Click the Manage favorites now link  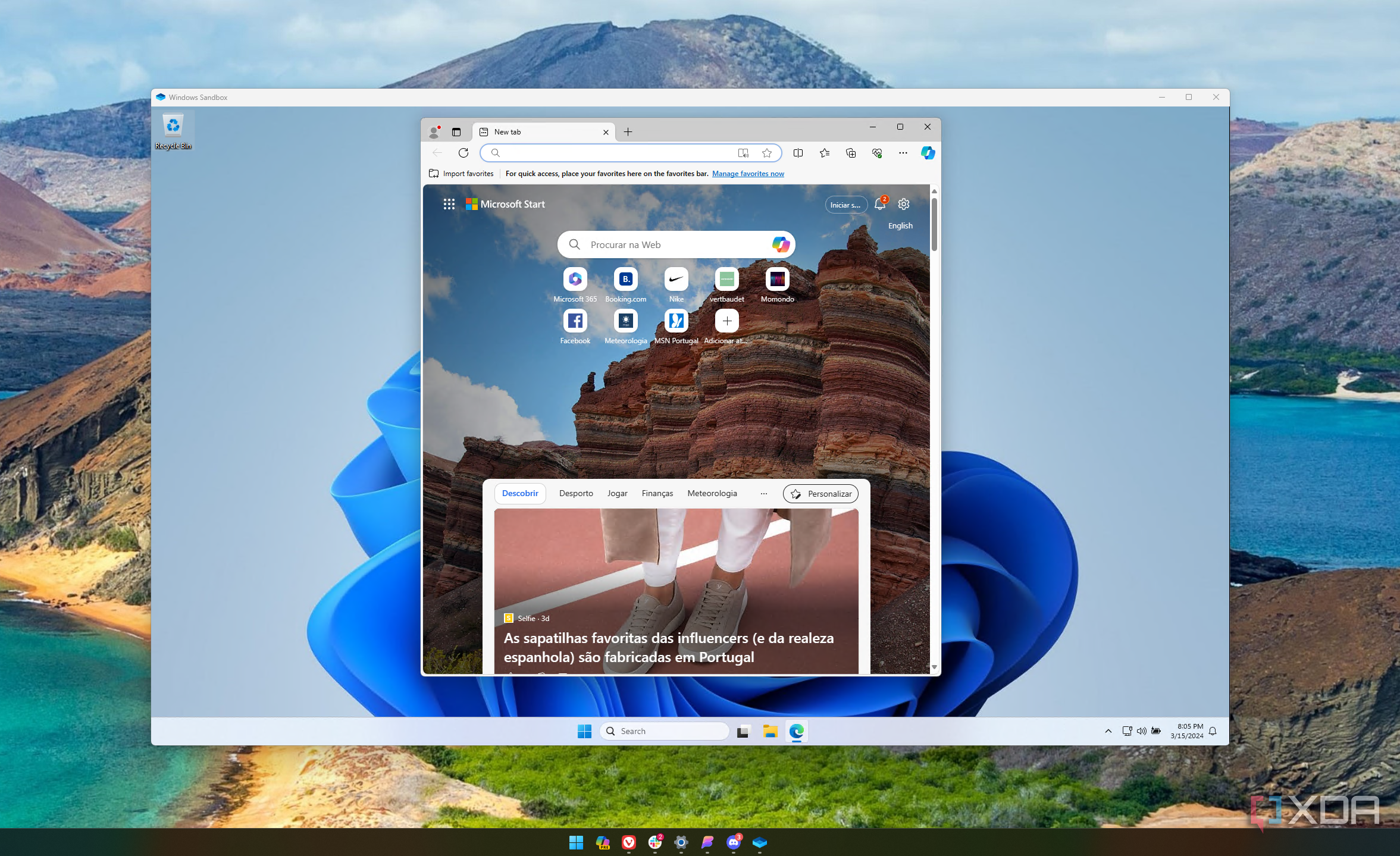click(x=748, y=174)
